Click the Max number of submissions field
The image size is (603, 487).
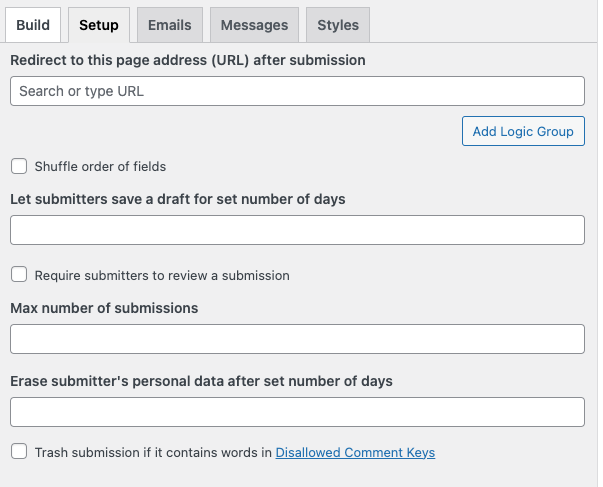click(x=297, y=339)
